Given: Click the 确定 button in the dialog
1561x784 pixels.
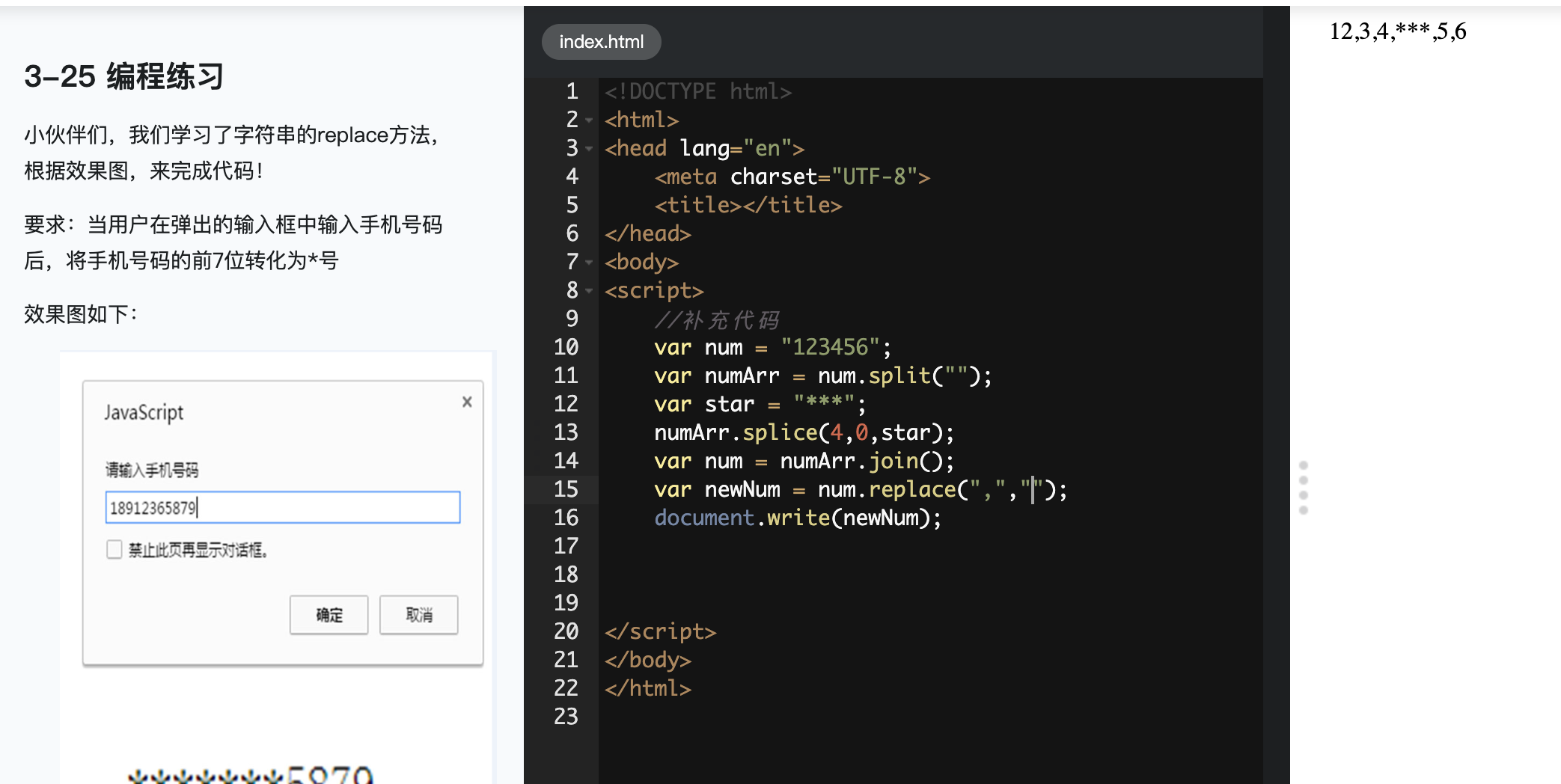Looking at the screenshot, I should pos(329,615).
